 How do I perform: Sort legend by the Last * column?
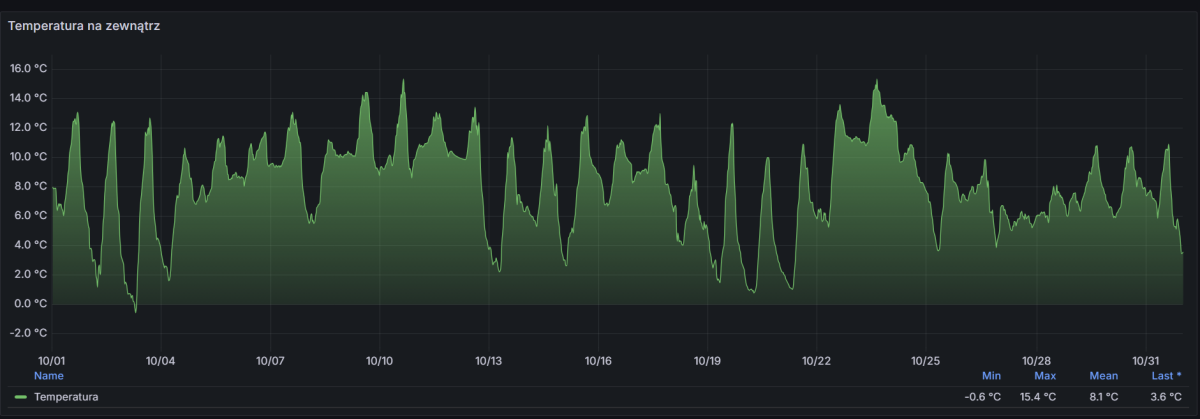tap(1166, 376)
